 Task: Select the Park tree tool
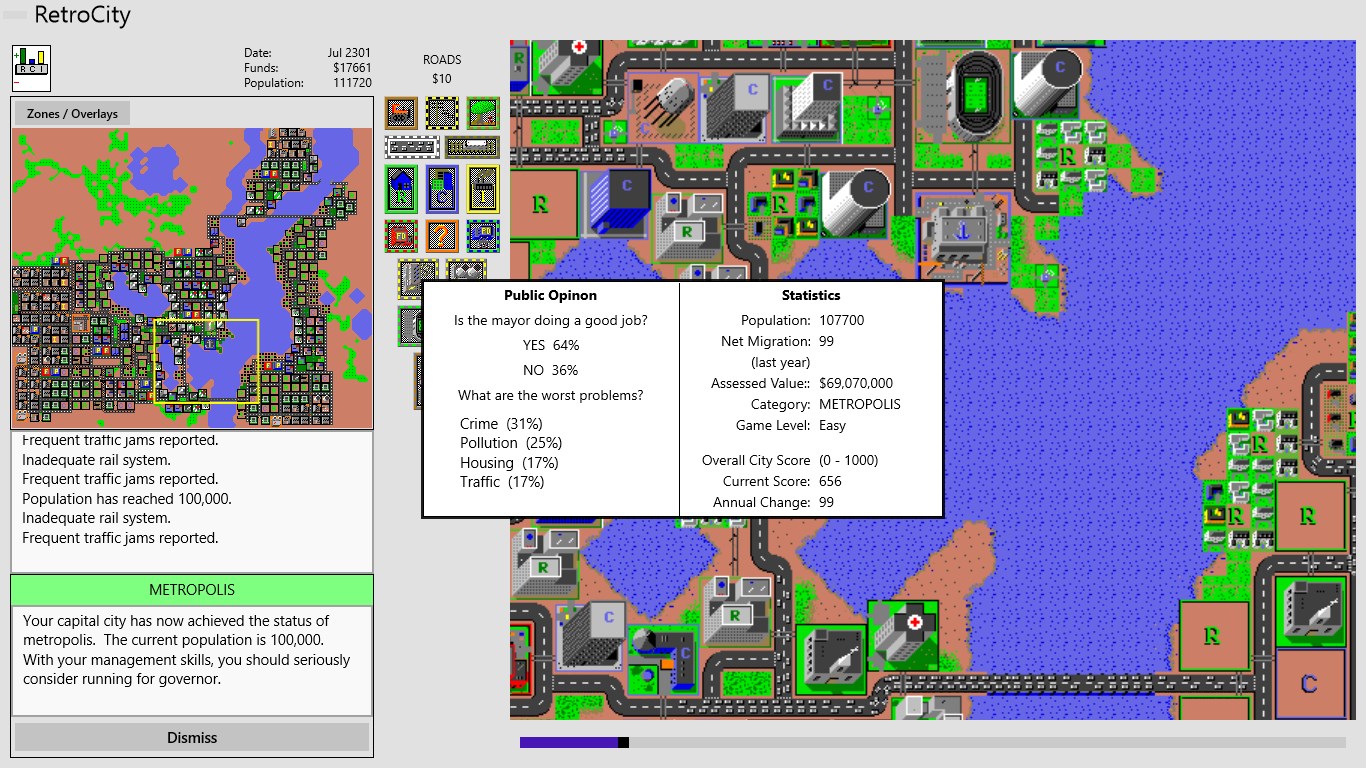[x=483, y=112]
